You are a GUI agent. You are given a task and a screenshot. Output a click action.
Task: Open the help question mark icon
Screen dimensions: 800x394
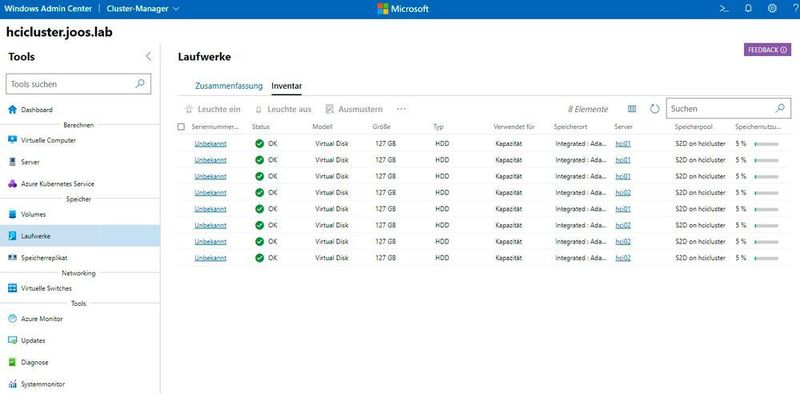tap(796, 8)
